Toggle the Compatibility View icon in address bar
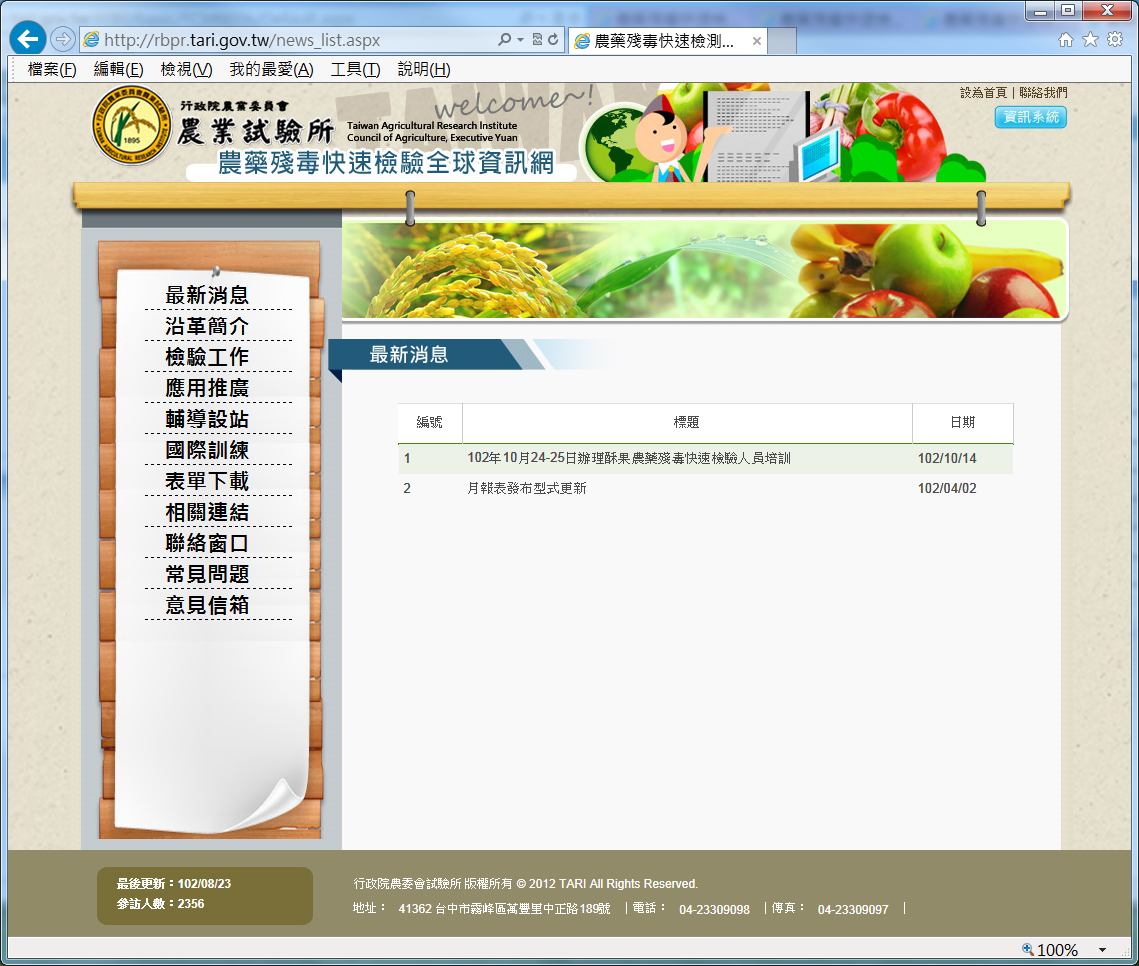Screen dimensions: 1139x966 [x=537, y=40]
